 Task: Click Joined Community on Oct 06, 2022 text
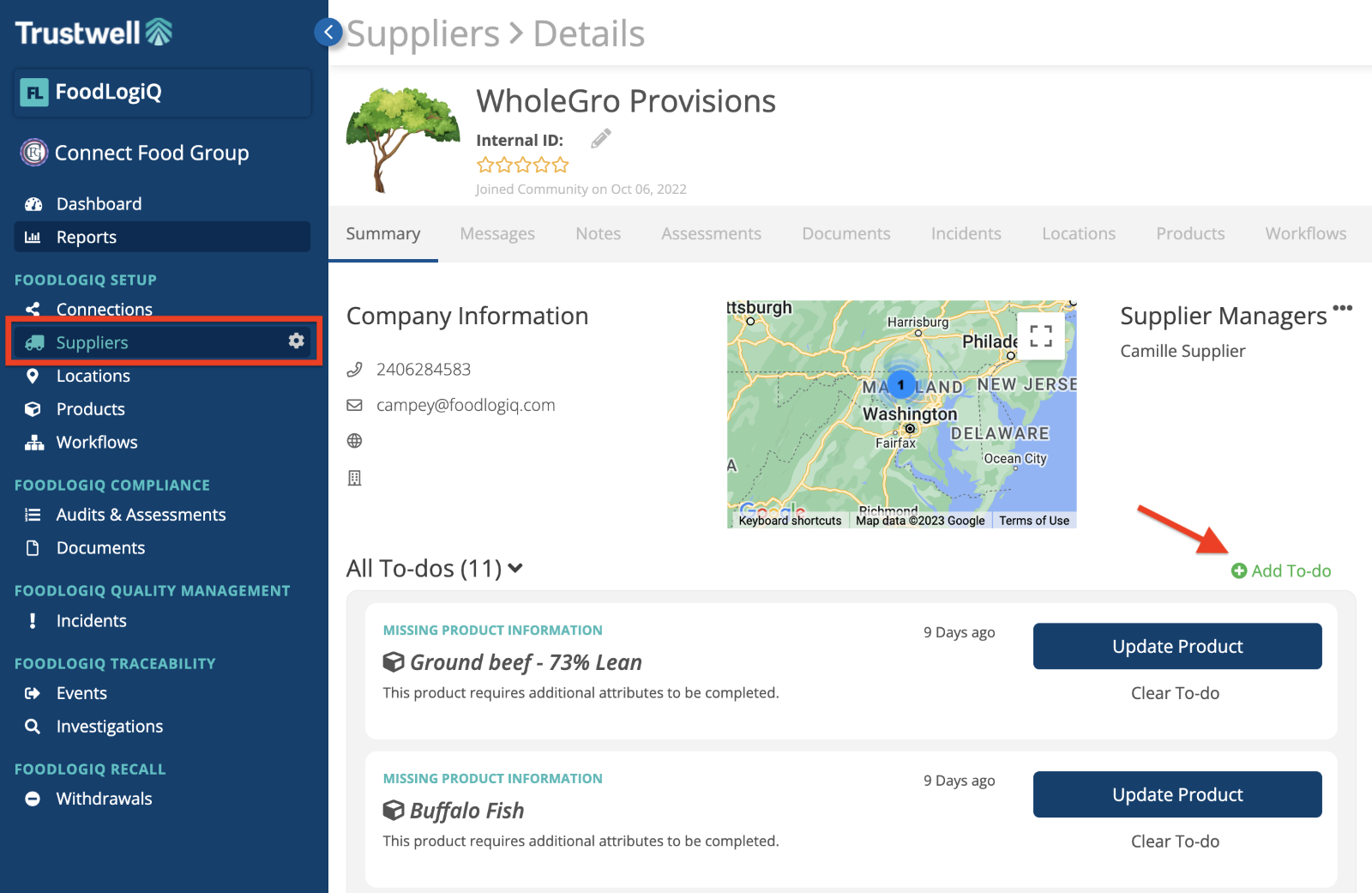tap(581, 190)
